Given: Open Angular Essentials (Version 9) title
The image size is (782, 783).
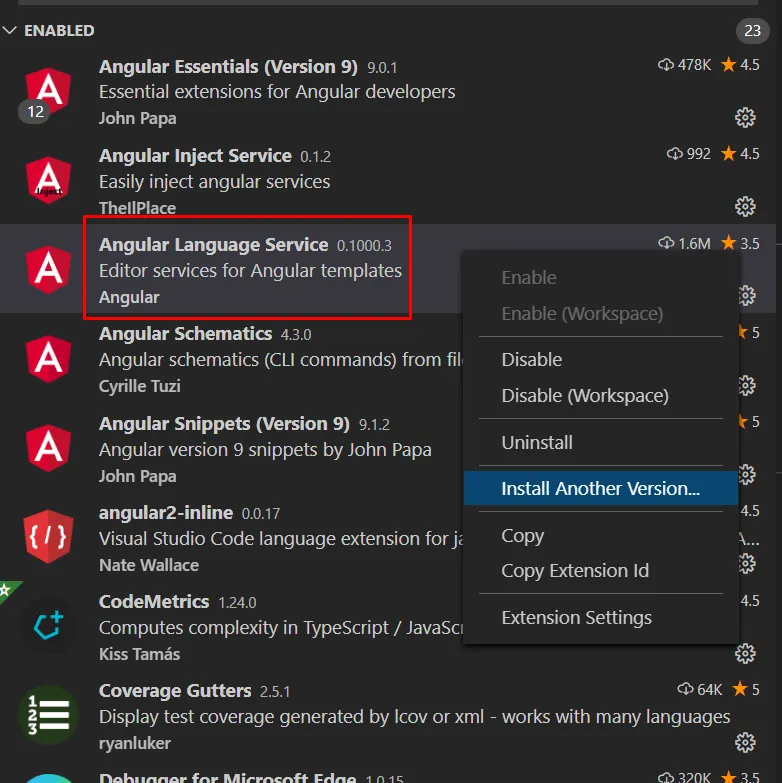Looking at the screenshot, I should (228, 66).
